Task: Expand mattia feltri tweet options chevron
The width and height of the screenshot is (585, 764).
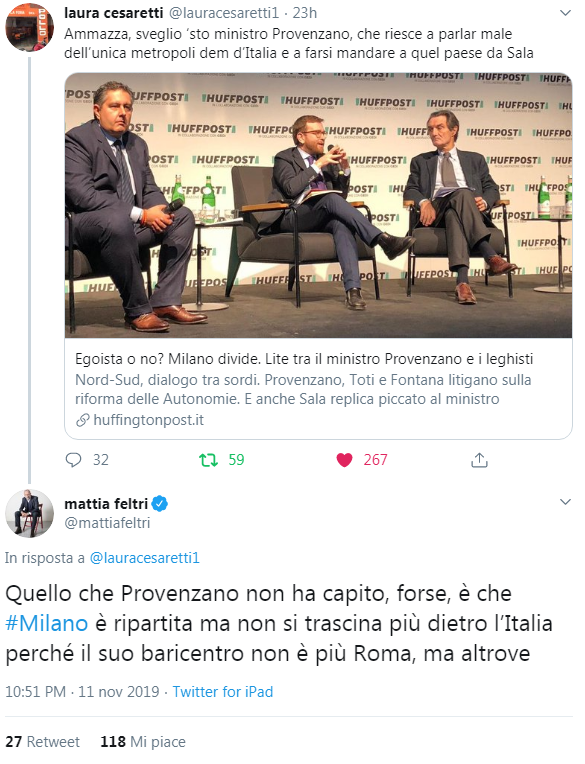Action: click(565, 502)
